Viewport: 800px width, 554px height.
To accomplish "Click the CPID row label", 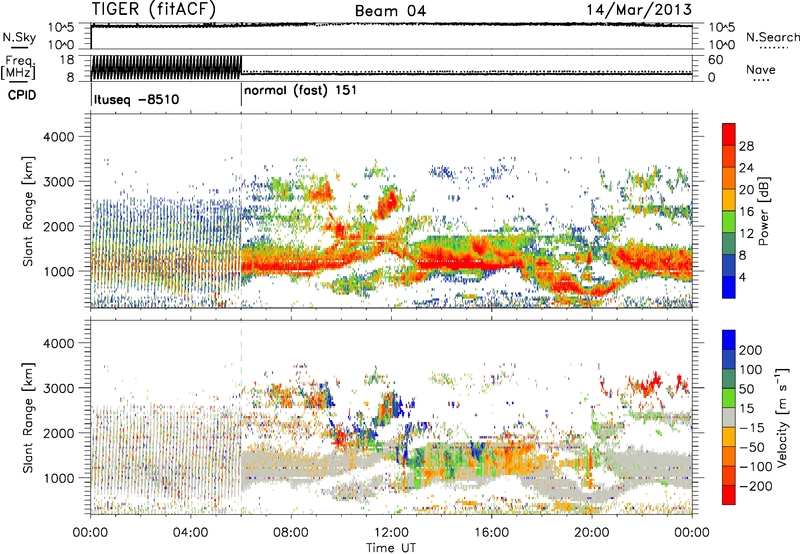I will tap(22, 95).
